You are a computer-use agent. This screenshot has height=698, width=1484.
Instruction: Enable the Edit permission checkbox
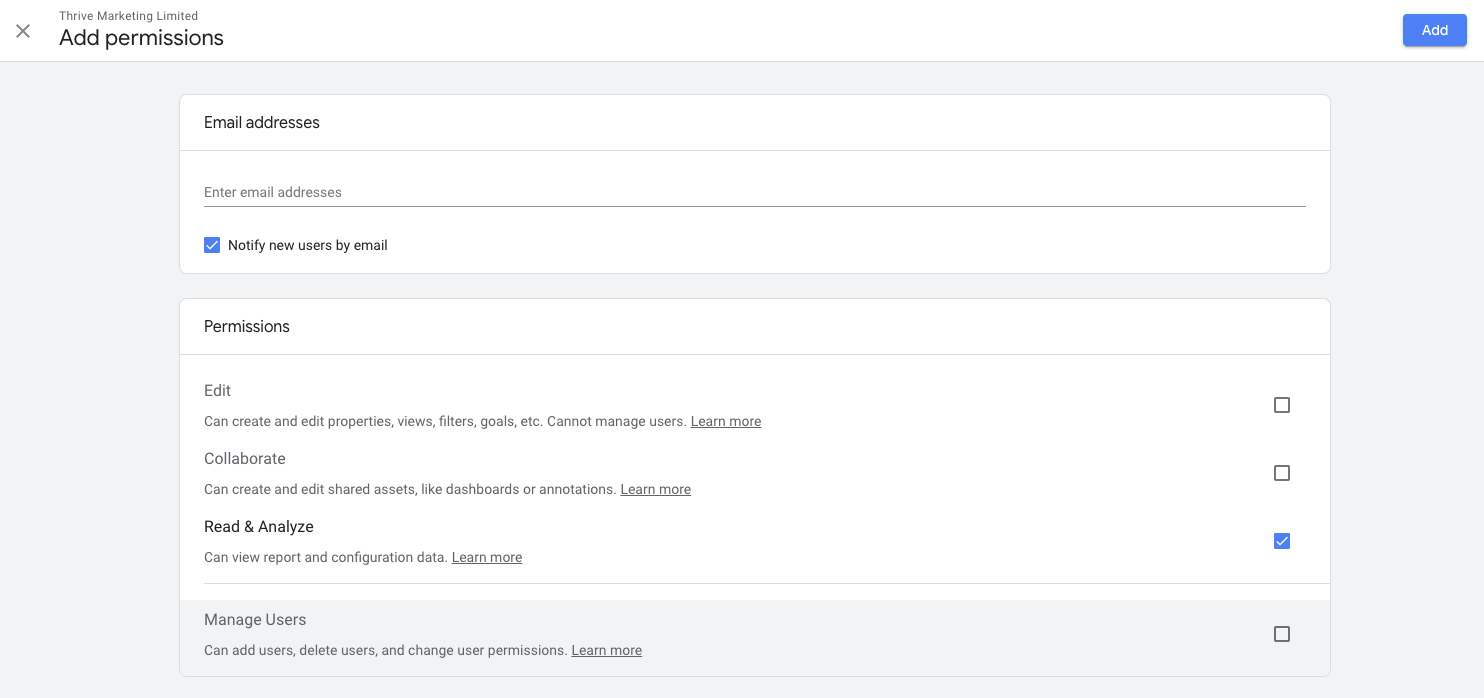(x=1282, y=405)
